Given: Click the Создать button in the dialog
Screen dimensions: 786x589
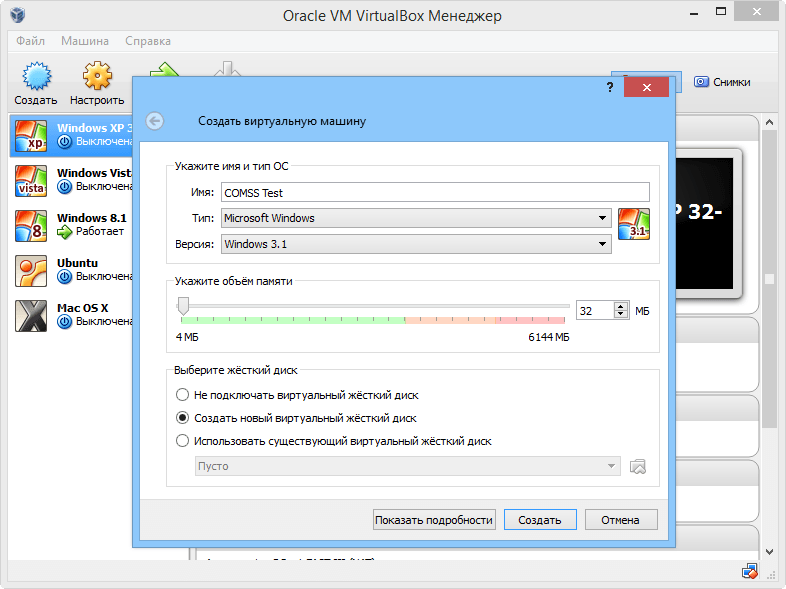Looking at the screenshot, I should pos(540,520).
